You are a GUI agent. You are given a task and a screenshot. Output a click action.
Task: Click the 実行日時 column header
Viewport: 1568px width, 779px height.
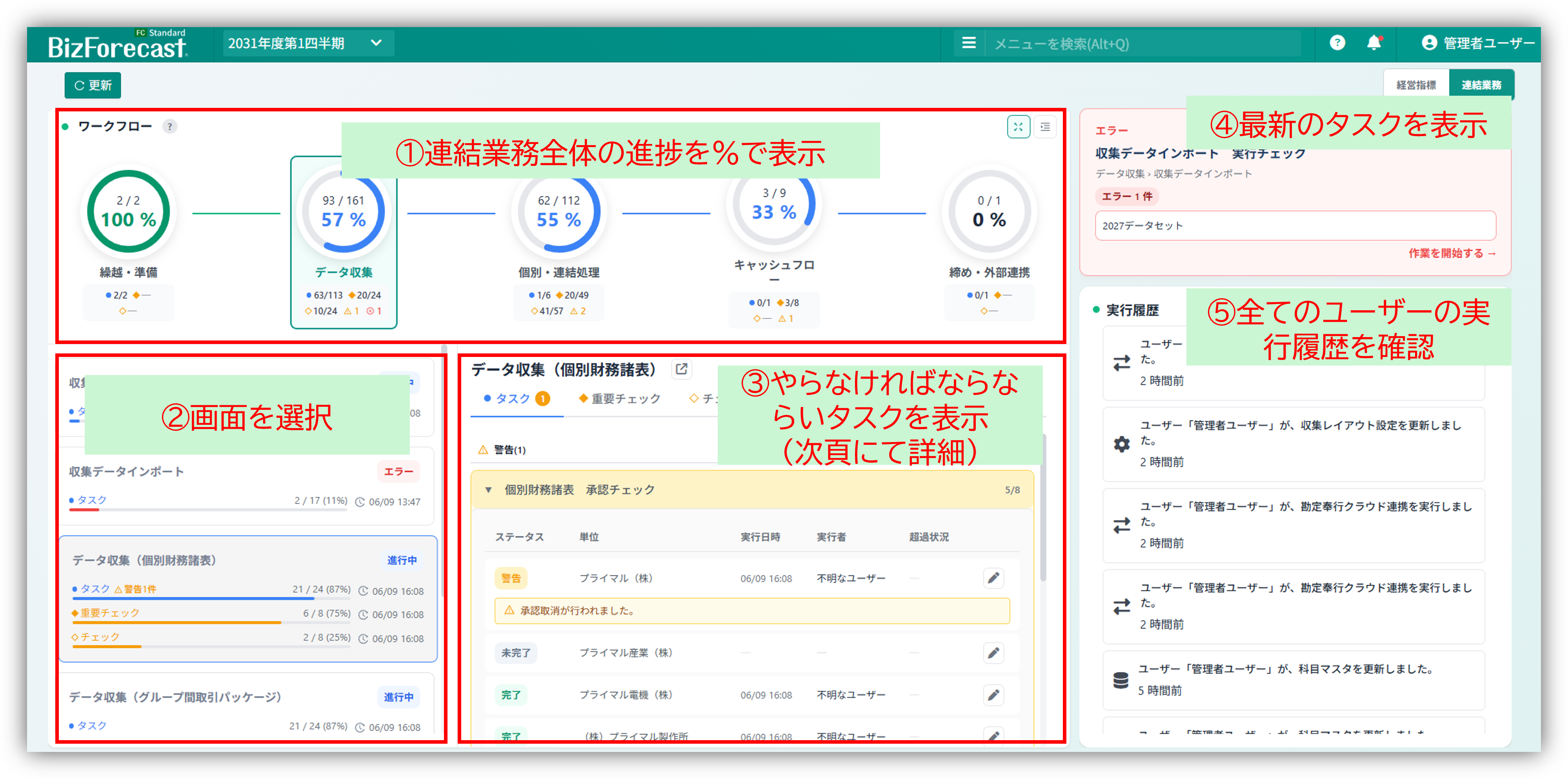pos(760,537)
